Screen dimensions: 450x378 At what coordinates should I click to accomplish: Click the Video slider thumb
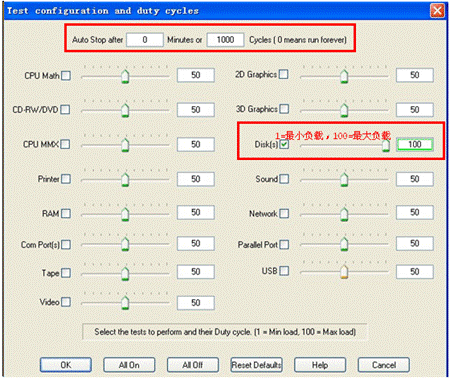(125, 303)
